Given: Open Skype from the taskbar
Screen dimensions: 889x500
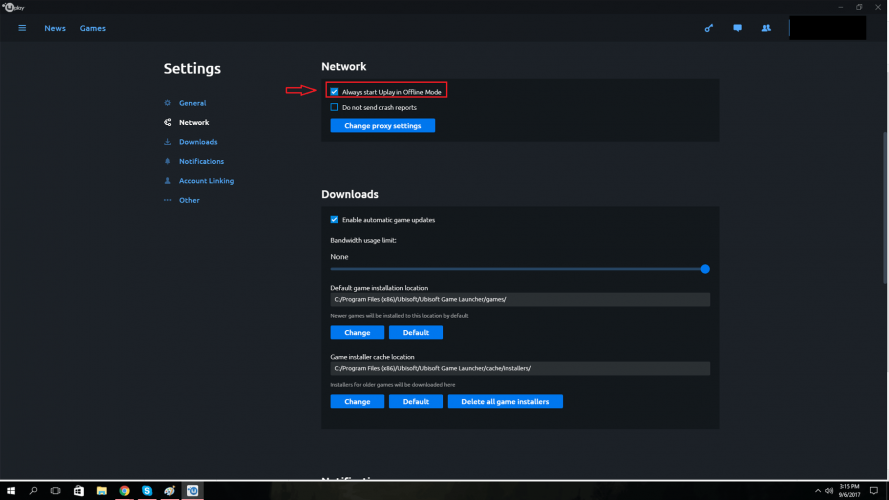Looking at the screenshot, I should pos(147,491).
